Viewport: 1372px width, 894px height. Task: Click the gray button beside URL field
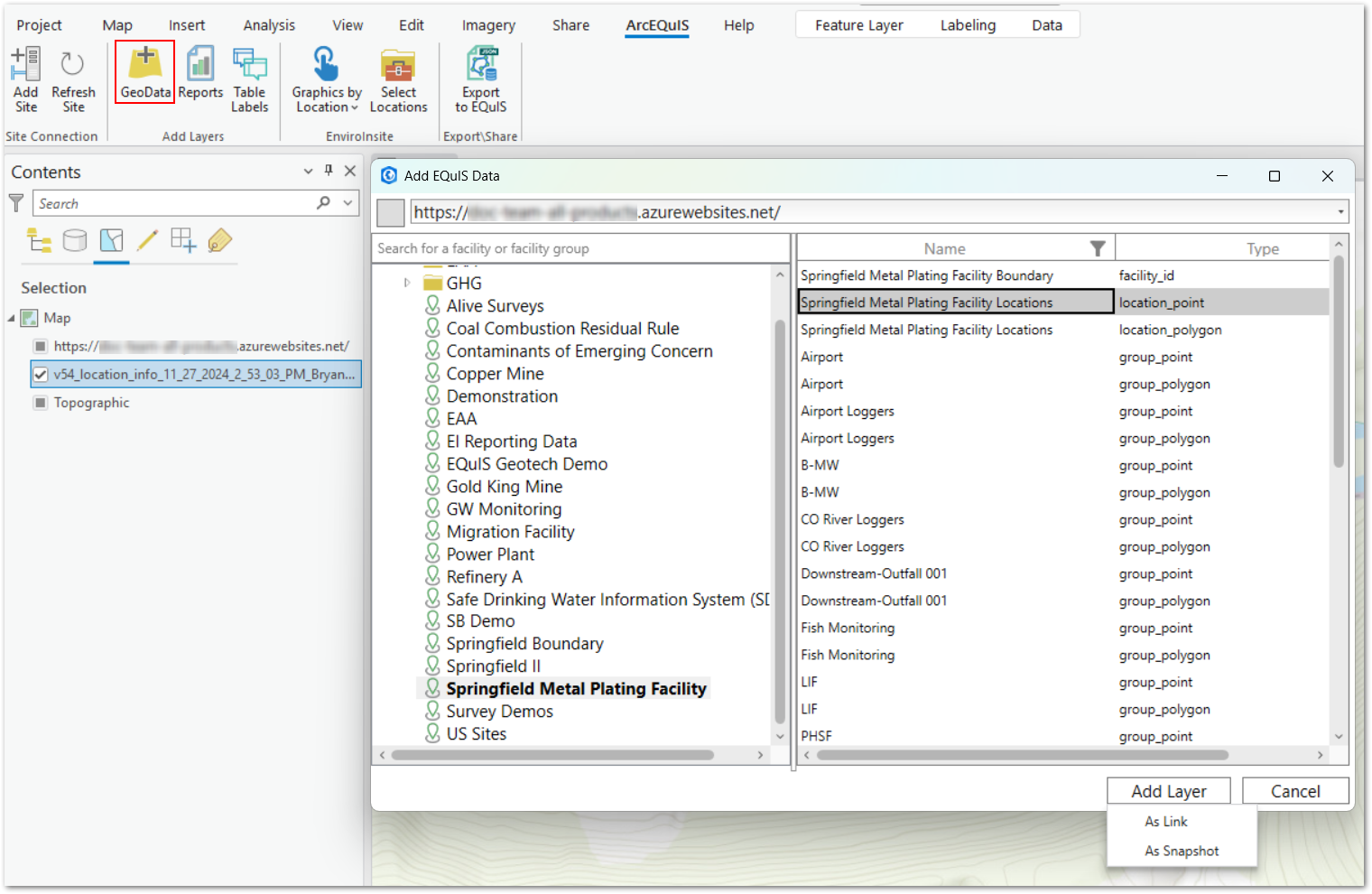pos(391,212)
